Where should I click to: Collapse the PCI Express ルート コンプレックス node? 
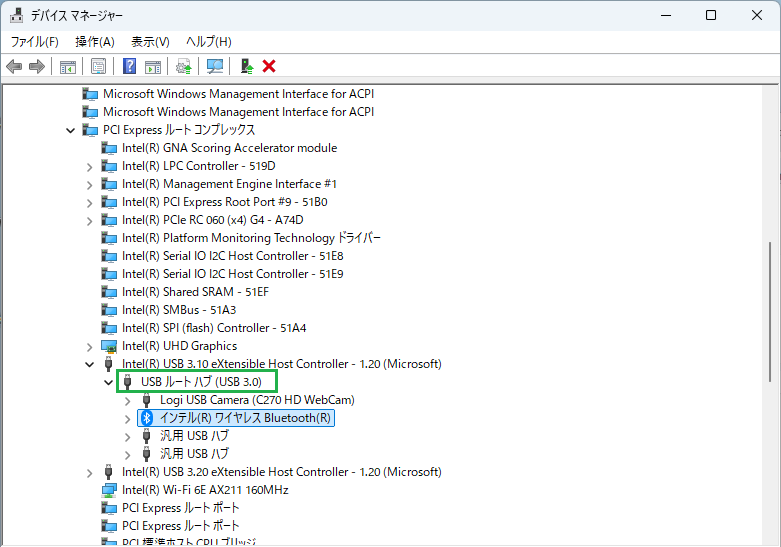click(x=71, y=131)
